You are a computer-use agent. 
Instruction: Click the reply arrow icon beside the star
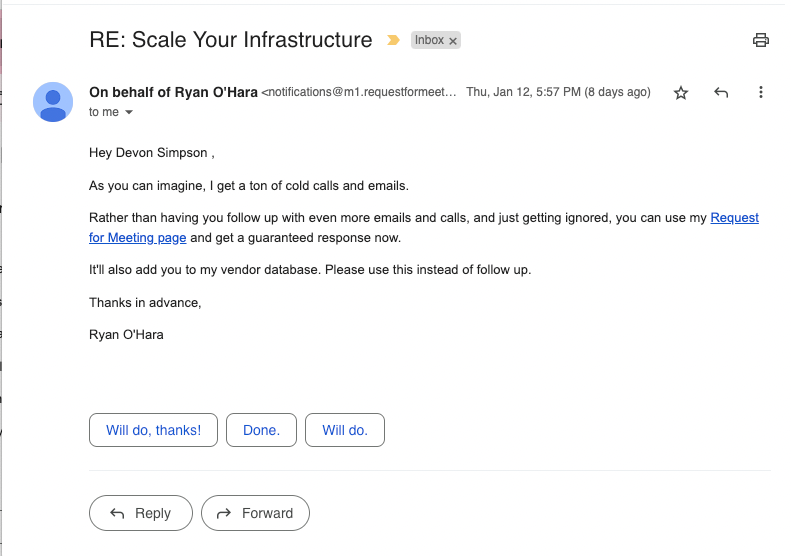721,93
